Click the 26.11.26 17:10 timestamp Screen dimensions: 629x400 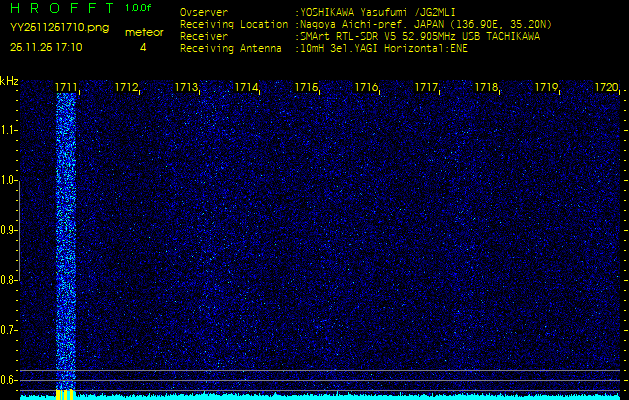(x=46, y=47)
